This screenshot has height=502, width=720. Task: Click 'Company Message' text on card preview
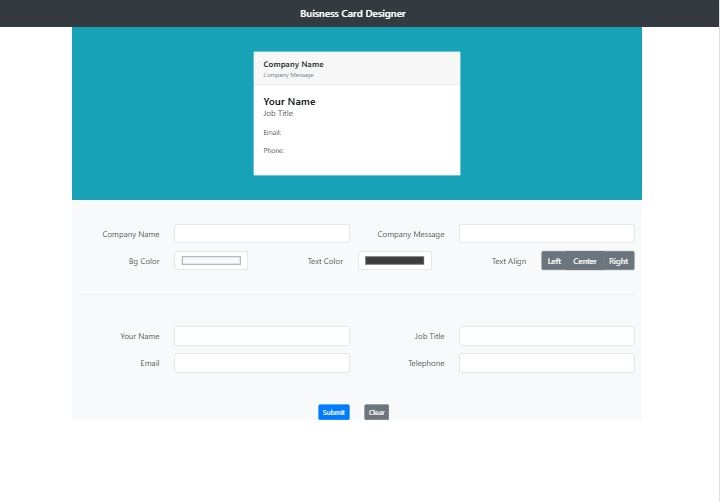click(x=288, y=75)
